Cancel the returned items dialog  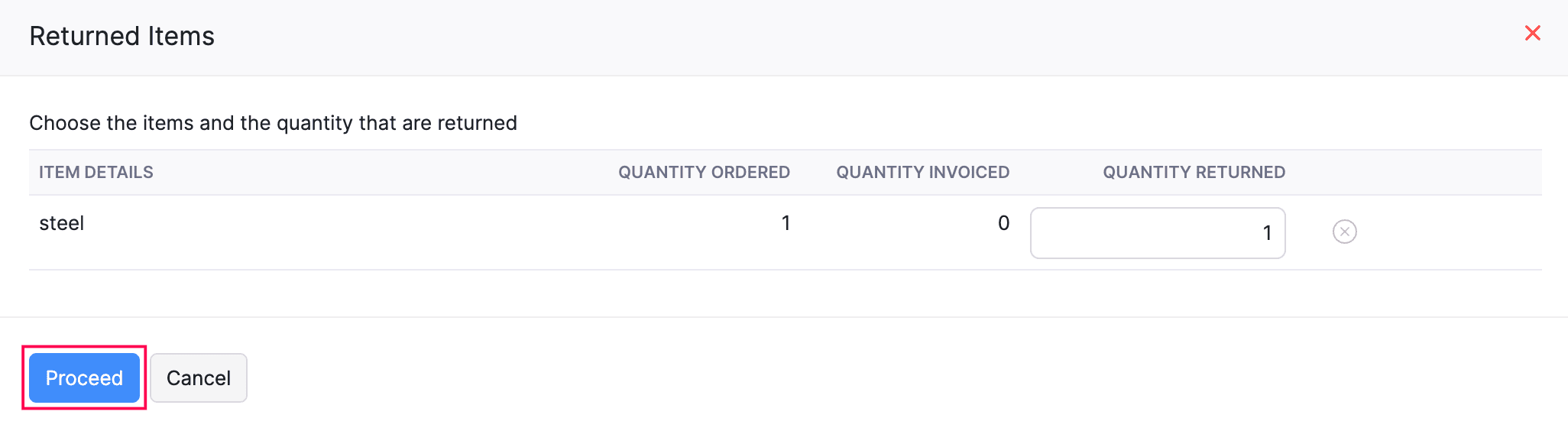coord(198,378)
